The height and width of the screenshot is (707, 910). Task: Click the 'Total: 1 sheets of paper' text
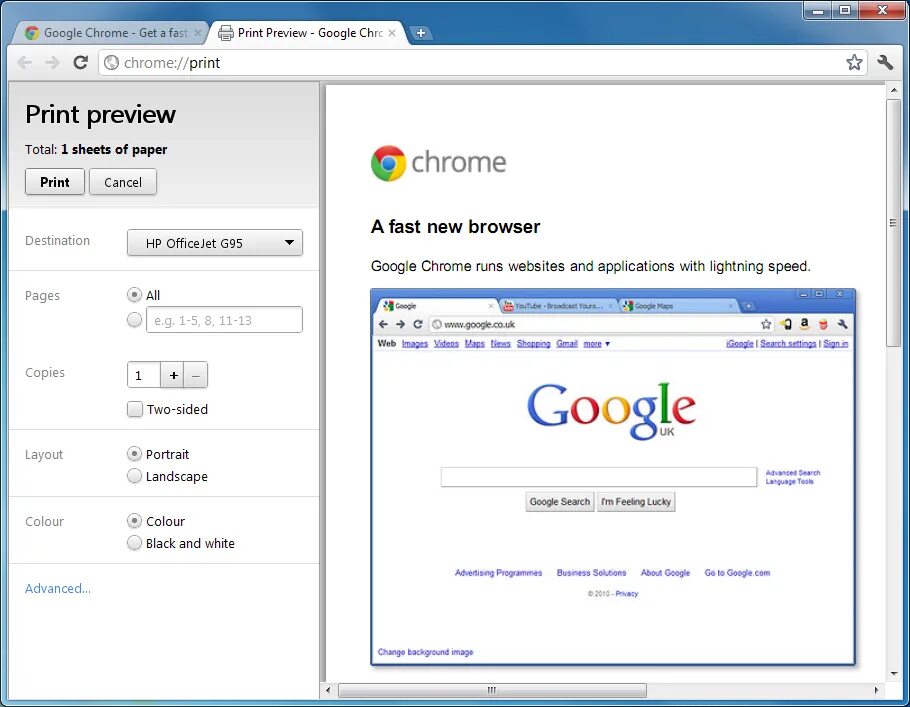coord(96,149)
